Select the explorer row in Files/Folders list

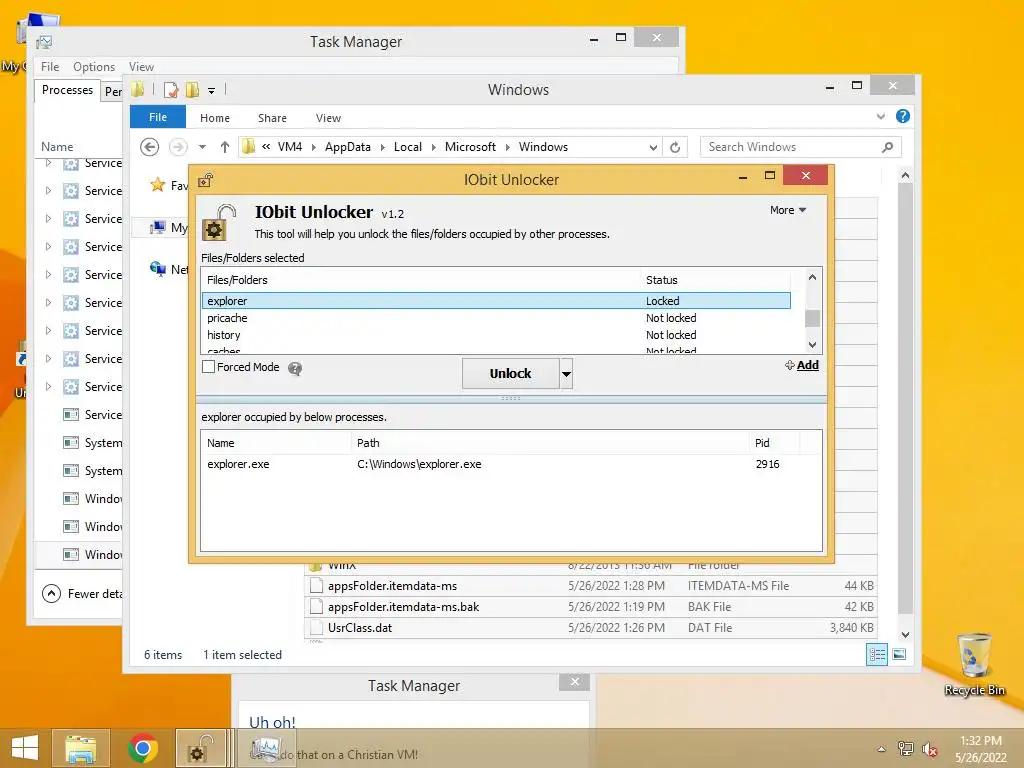tap(496, 301)
